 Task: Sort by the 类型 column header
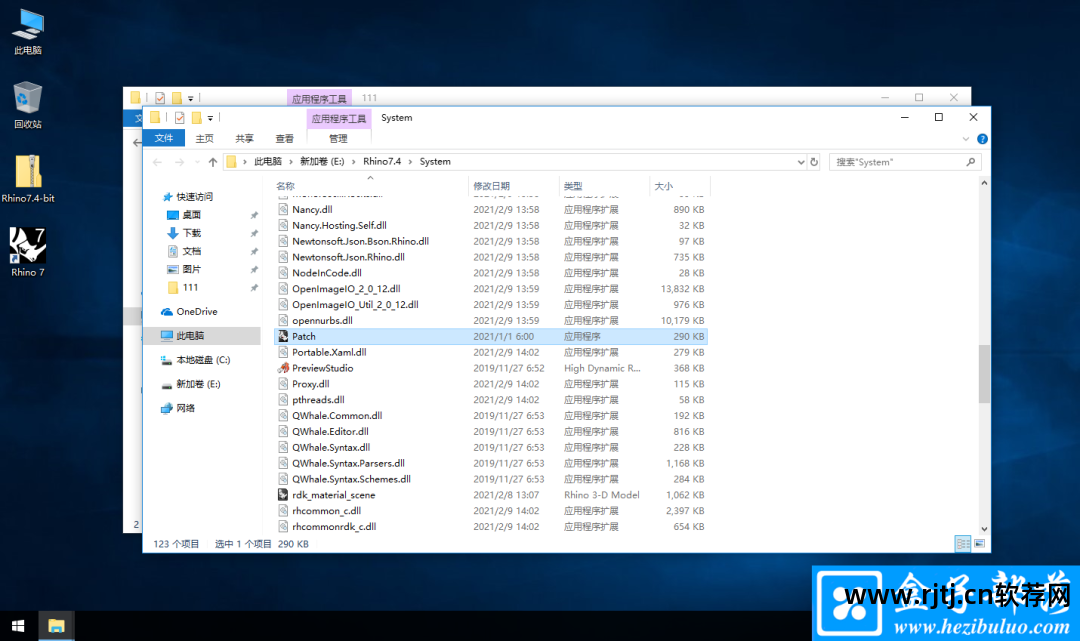click(x=604, y=186)
